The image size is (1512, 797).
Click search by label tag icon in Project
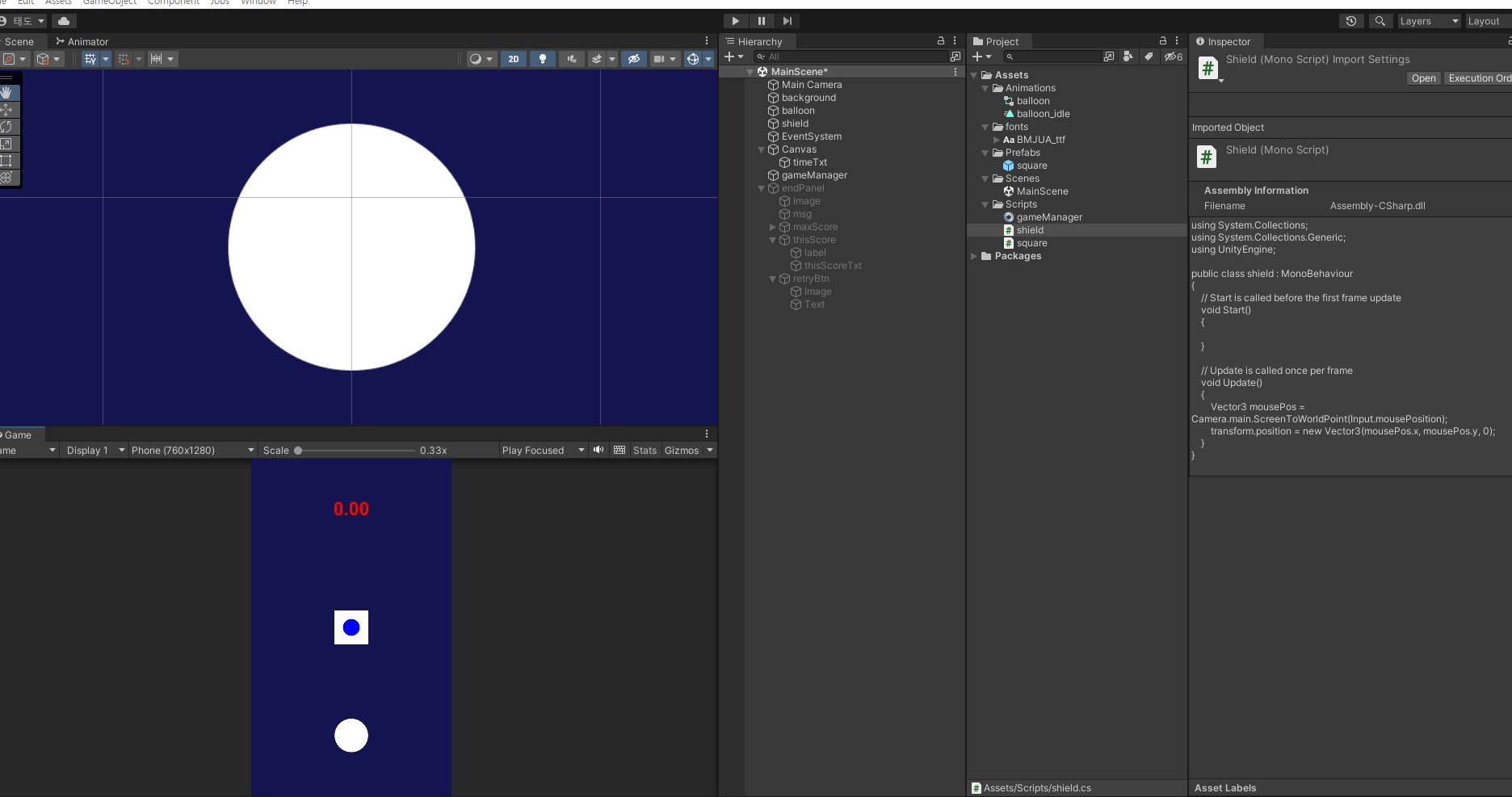pos(1149,57)
